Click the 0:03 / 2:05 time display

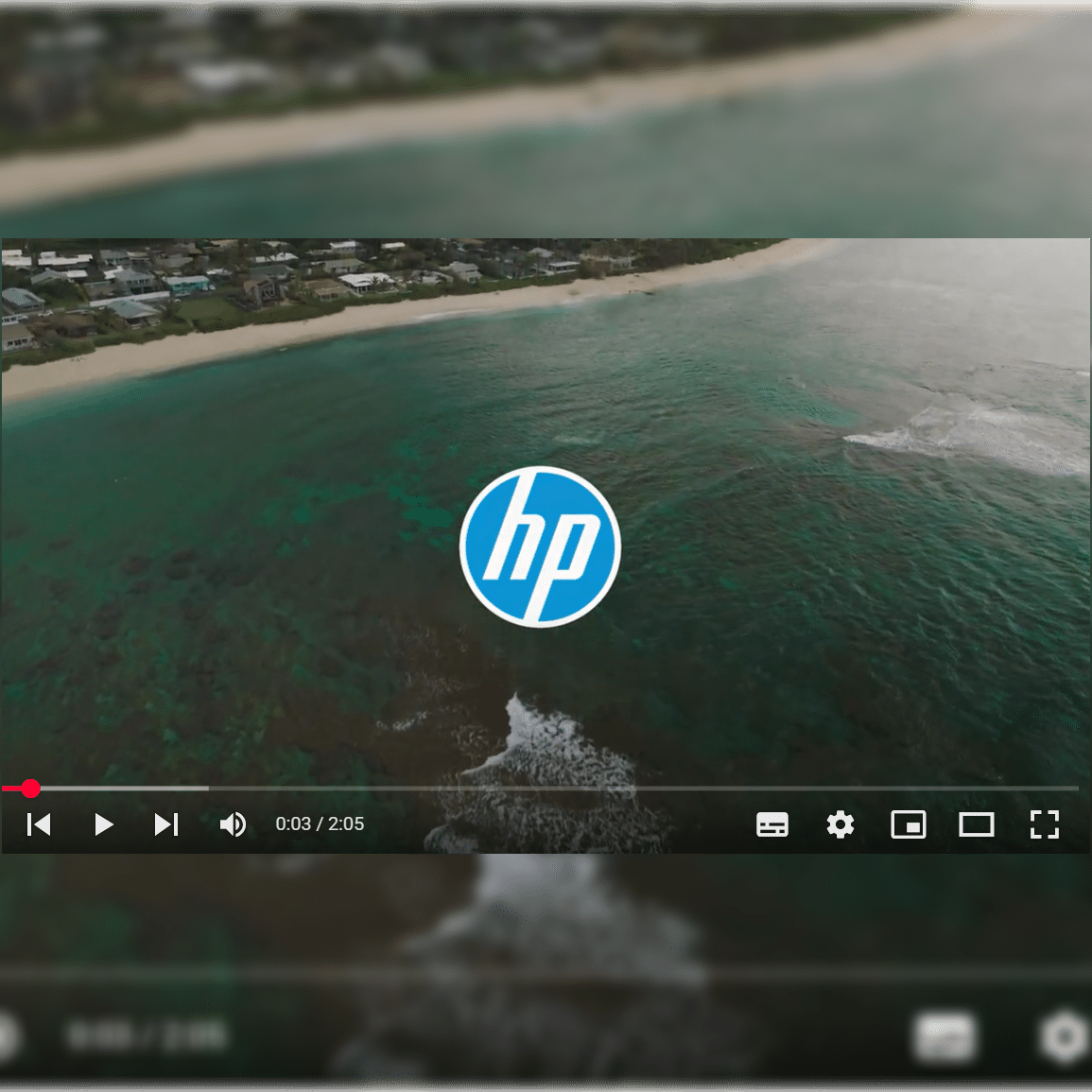click(320, 823)
